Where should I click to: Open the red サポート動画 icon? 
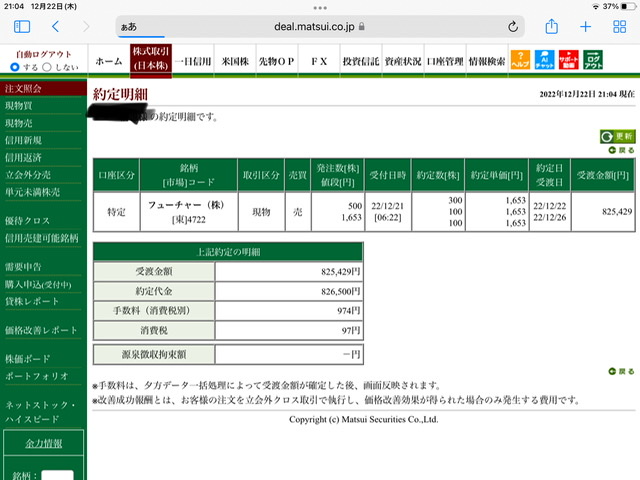pos(569,60)
